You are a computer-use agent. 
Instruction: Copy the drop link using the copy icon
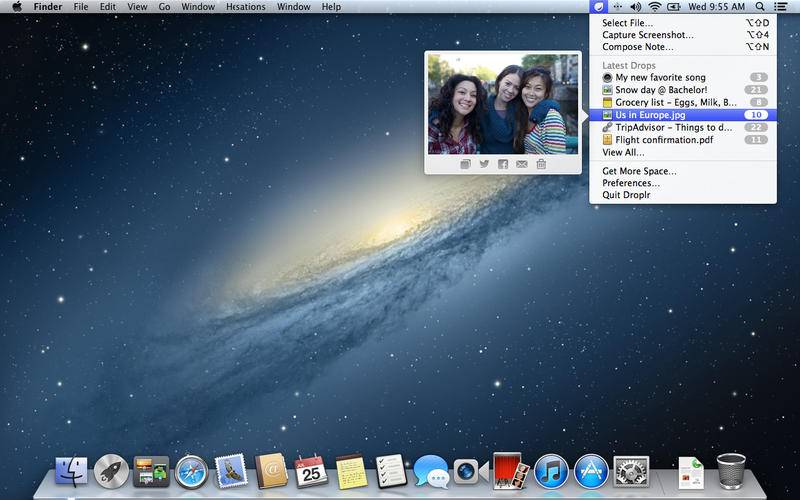(x=466, y=164)
